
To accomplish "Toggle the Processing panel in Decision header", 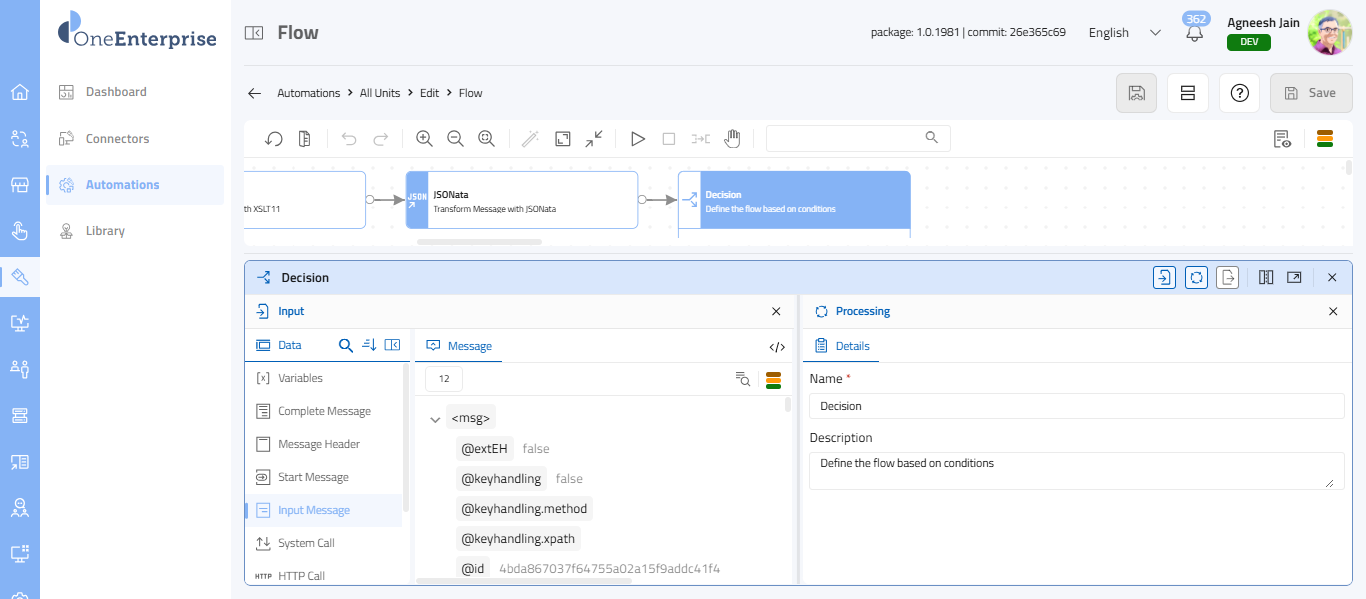I will click(x=1196, y=277).
